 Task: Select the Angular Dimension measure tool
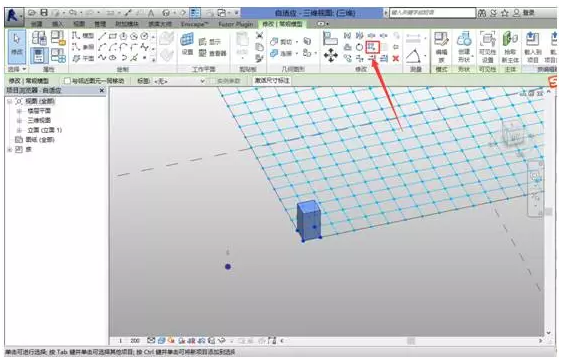(x=414, y=56)
